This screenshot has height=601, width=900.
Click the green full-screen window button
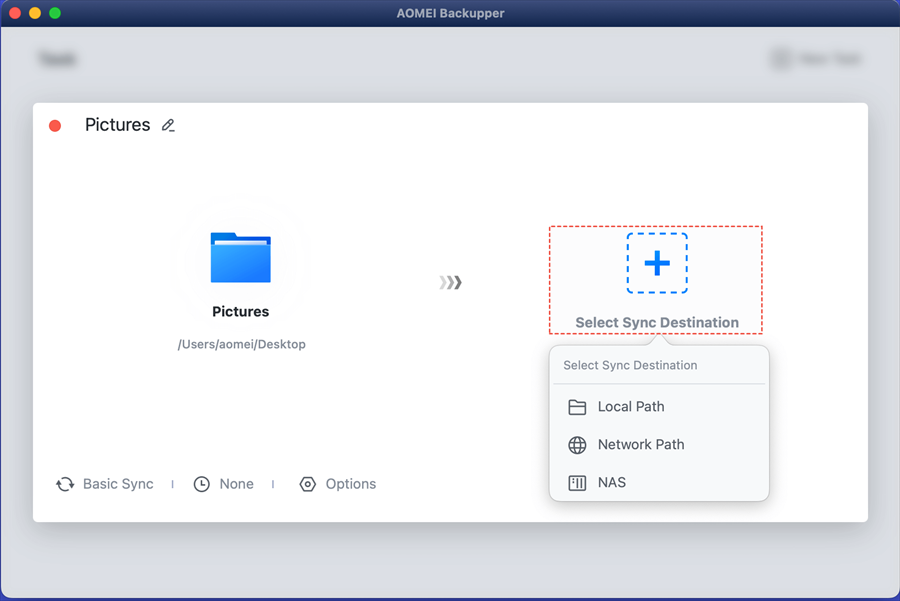point(55,13)
